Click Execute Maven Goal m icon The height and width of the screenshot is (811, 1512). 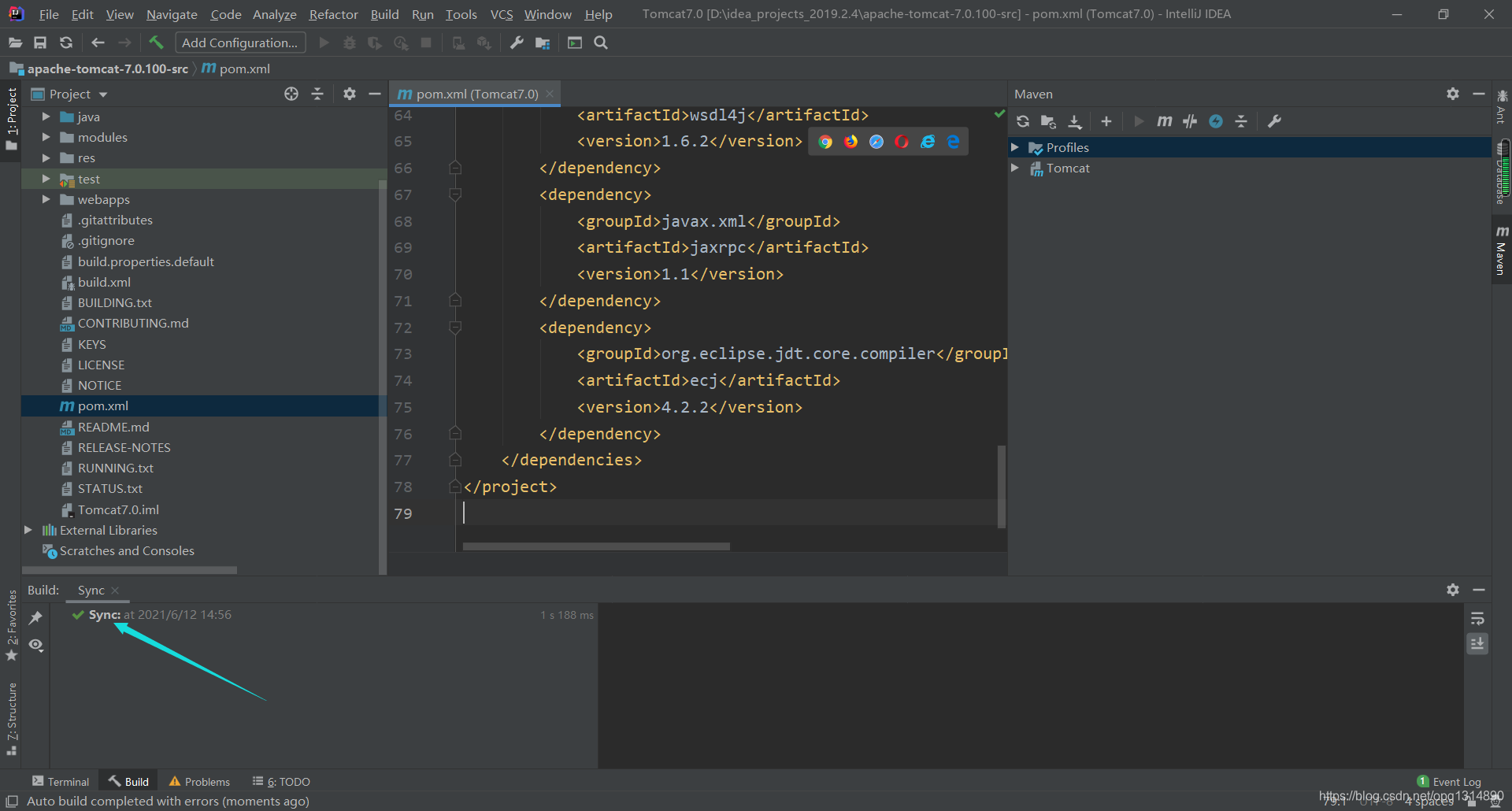[x=1164, y=121]
